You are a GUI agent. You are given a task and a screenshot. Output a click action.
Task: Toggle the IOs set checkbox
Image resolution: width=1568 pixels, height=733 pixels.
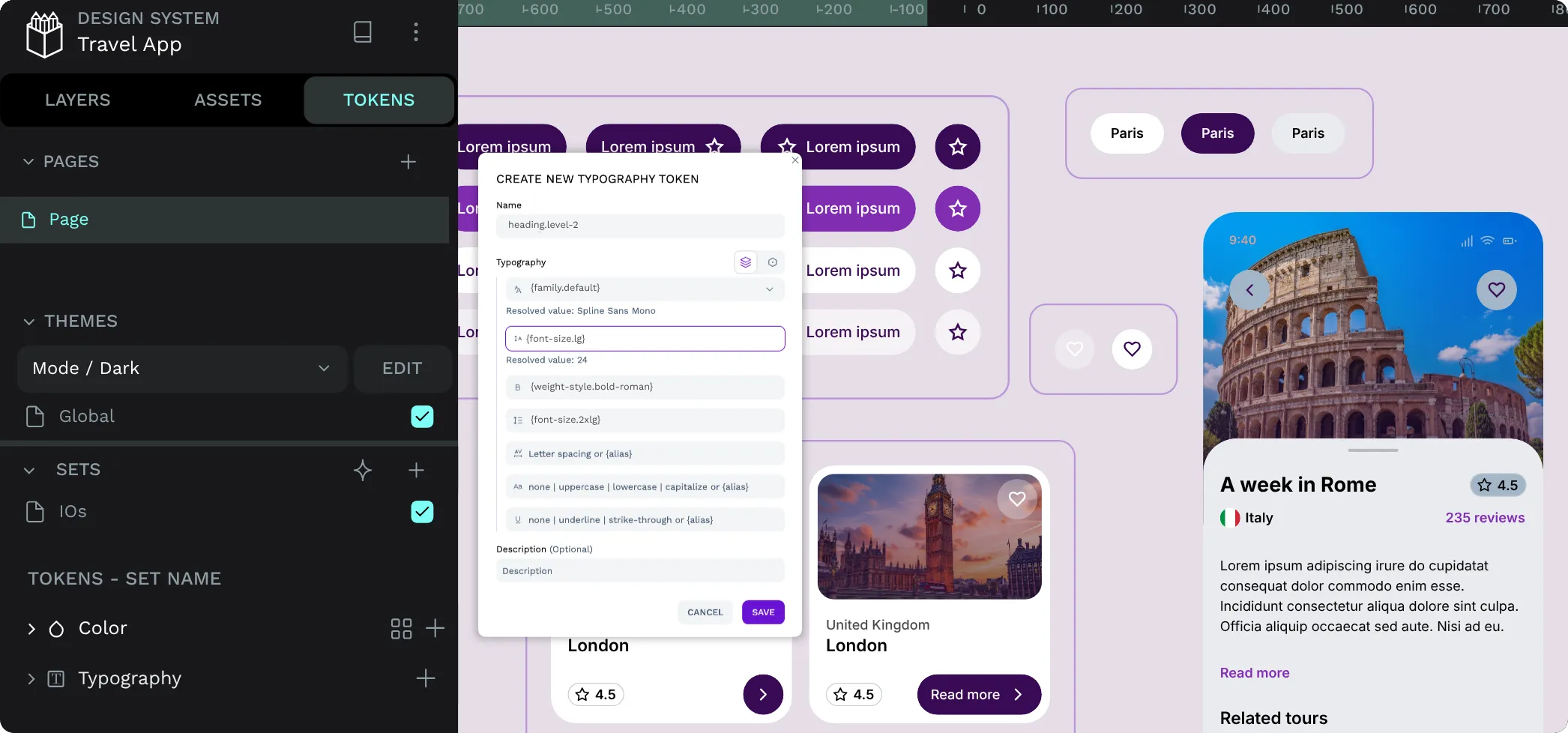(x=422, y=512)
